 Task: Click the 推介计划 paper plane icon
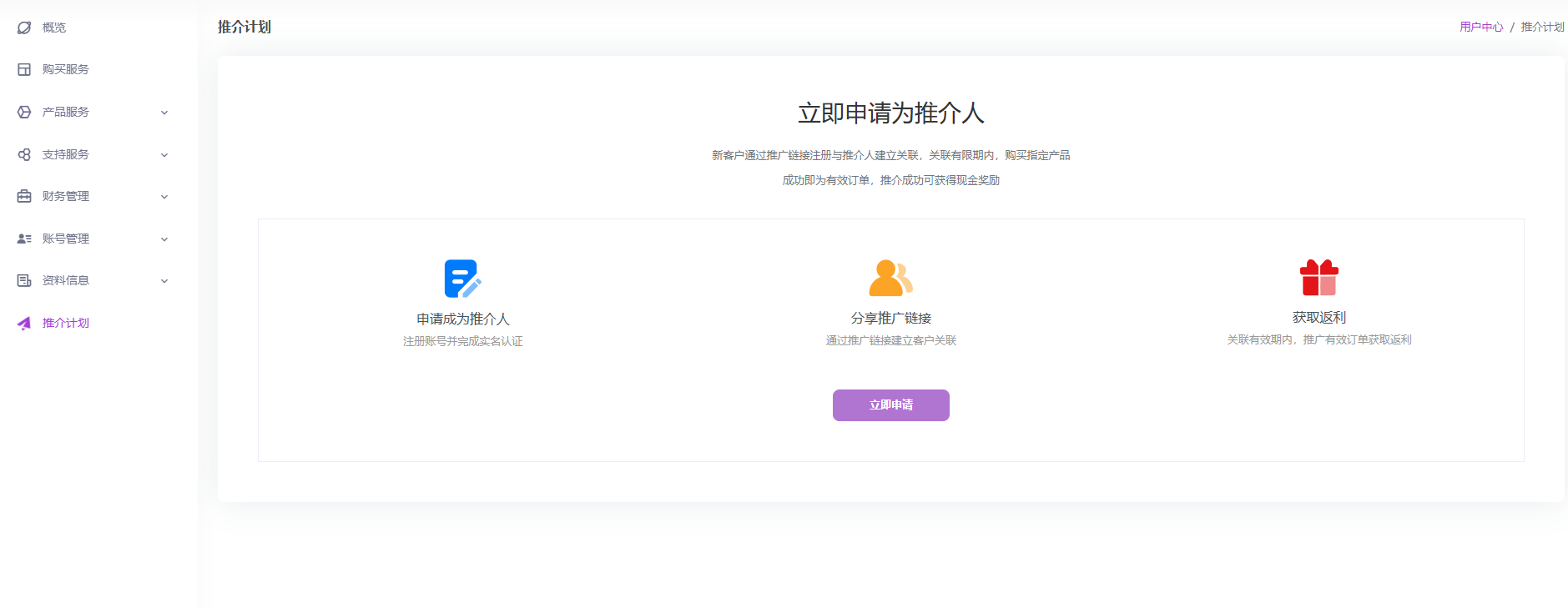(x=24, y=323)
